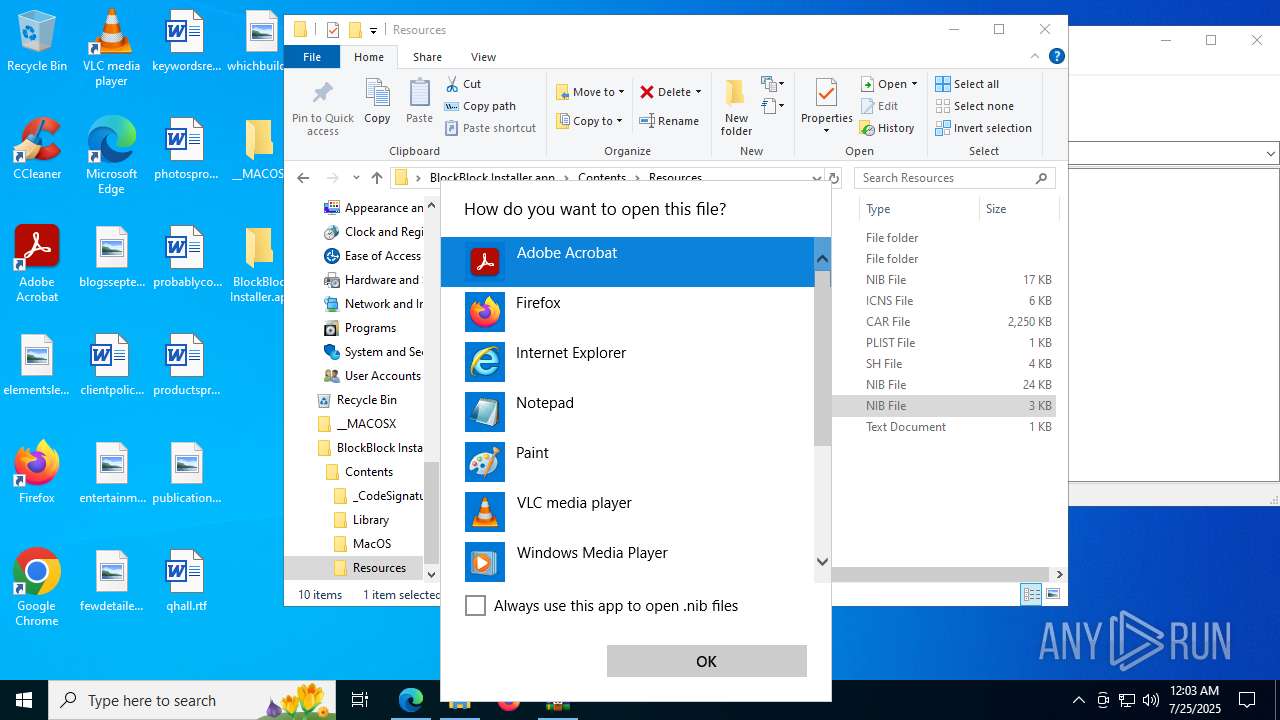This screenshot has height=720, width=1280.
Task: Select the Contents folder in tree
Action: pyautogui.click(x=360, y=472)
